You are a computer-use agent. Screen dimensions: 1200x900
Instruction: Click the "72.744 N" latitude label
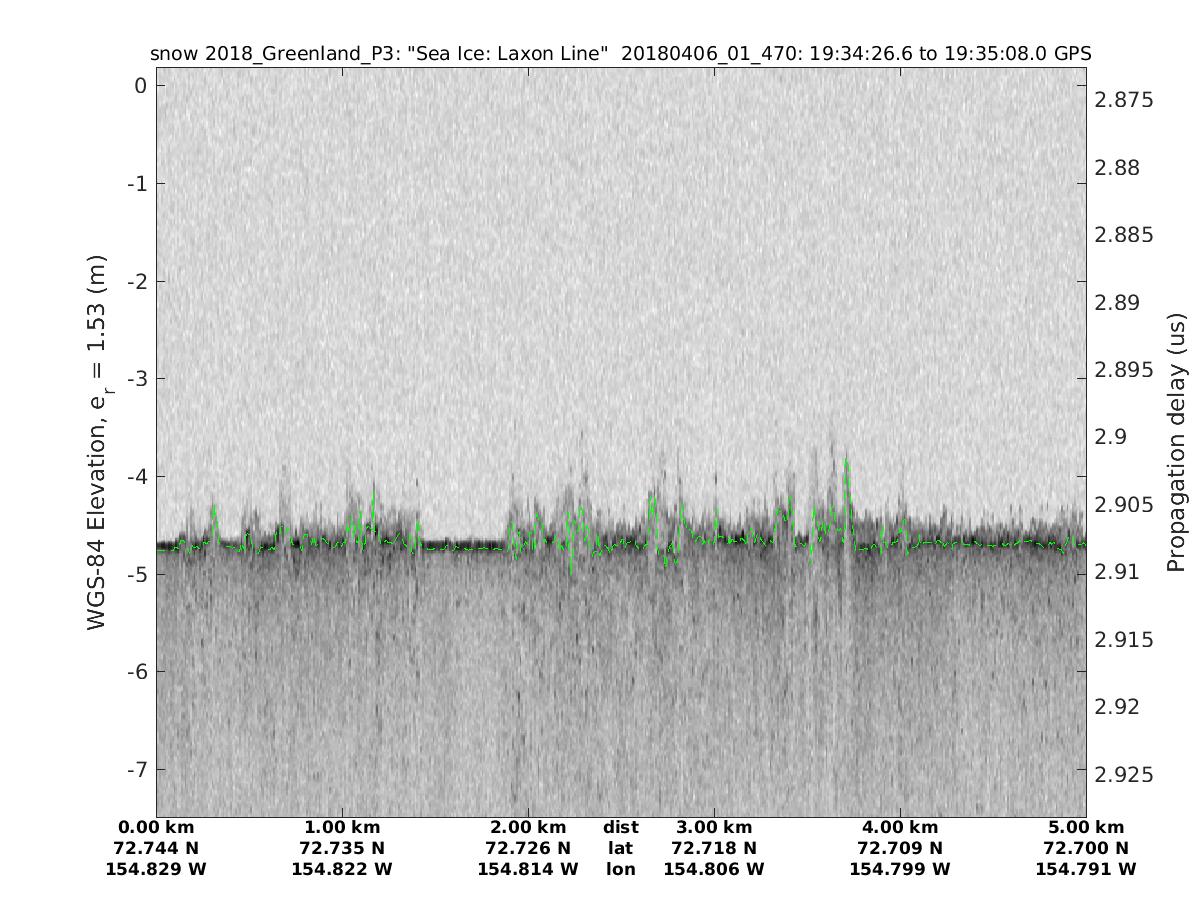(x=156, y=849)
